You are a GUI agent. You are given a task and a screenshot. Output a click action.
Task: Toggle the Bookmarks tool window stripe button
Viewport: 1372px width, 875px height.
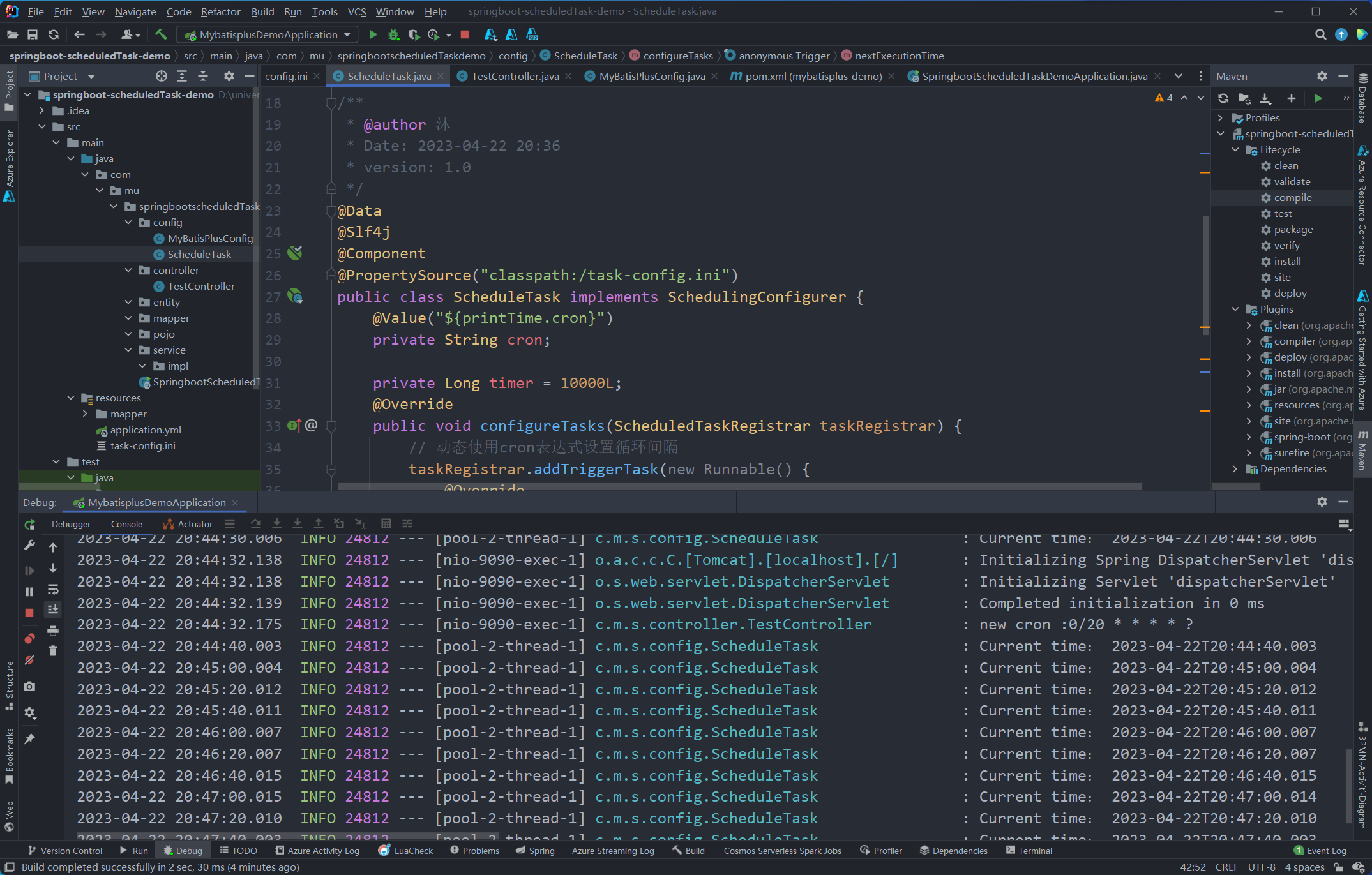click(9, 757)
